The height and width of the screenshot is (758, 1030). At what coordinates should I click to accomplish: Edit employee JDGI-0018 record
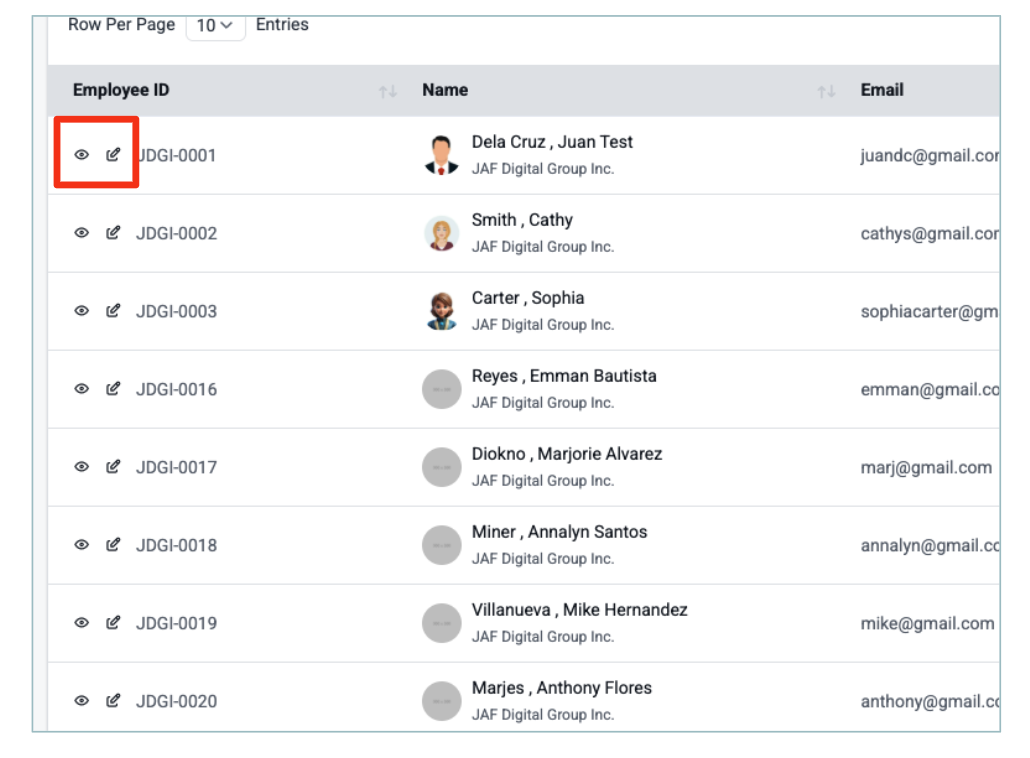click(113, 545)
